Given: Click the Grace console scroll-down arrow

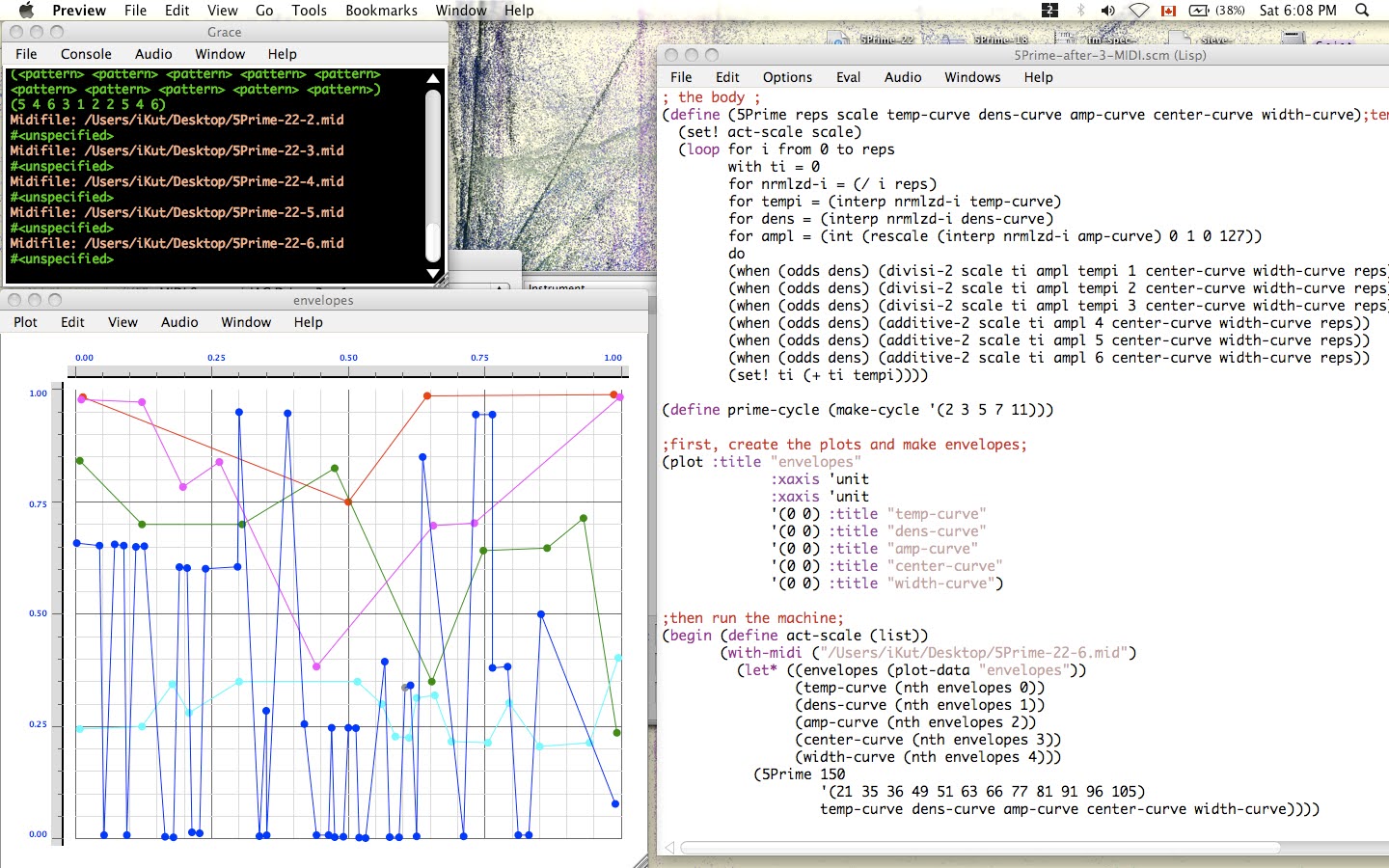Looking at the screenshot, I should pos(433,274).
